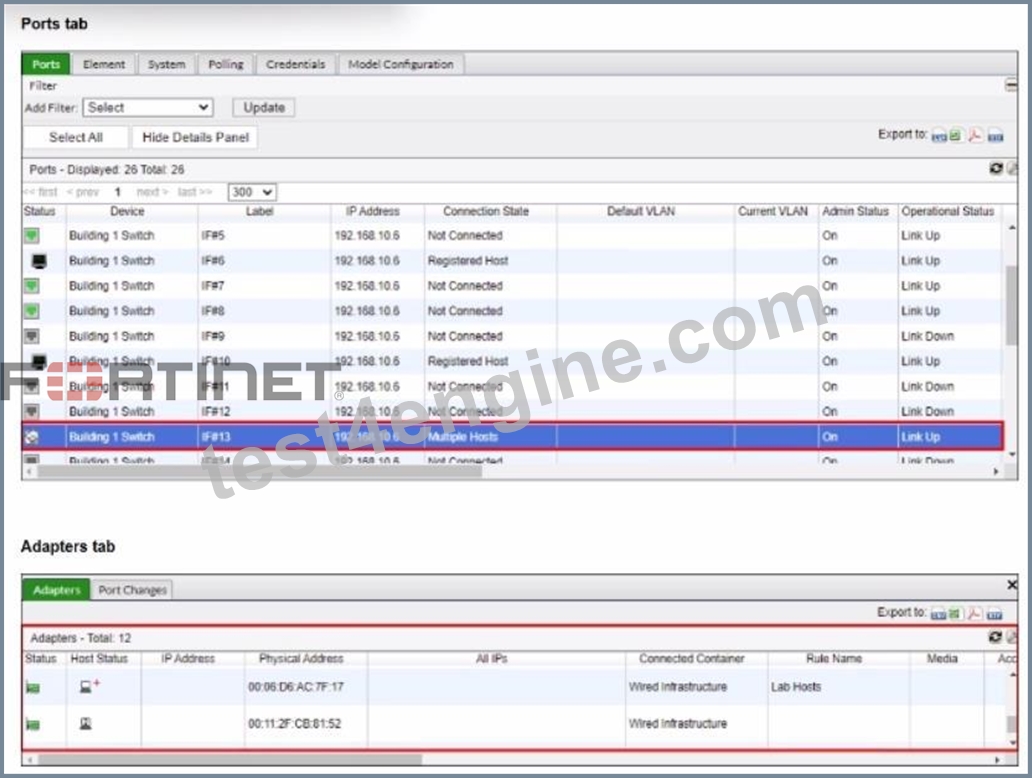Viewport: 1032px width, 778px height.
Task: Click the multiple hosts icon on IF#13 row
Action: [x=32, y=437]
